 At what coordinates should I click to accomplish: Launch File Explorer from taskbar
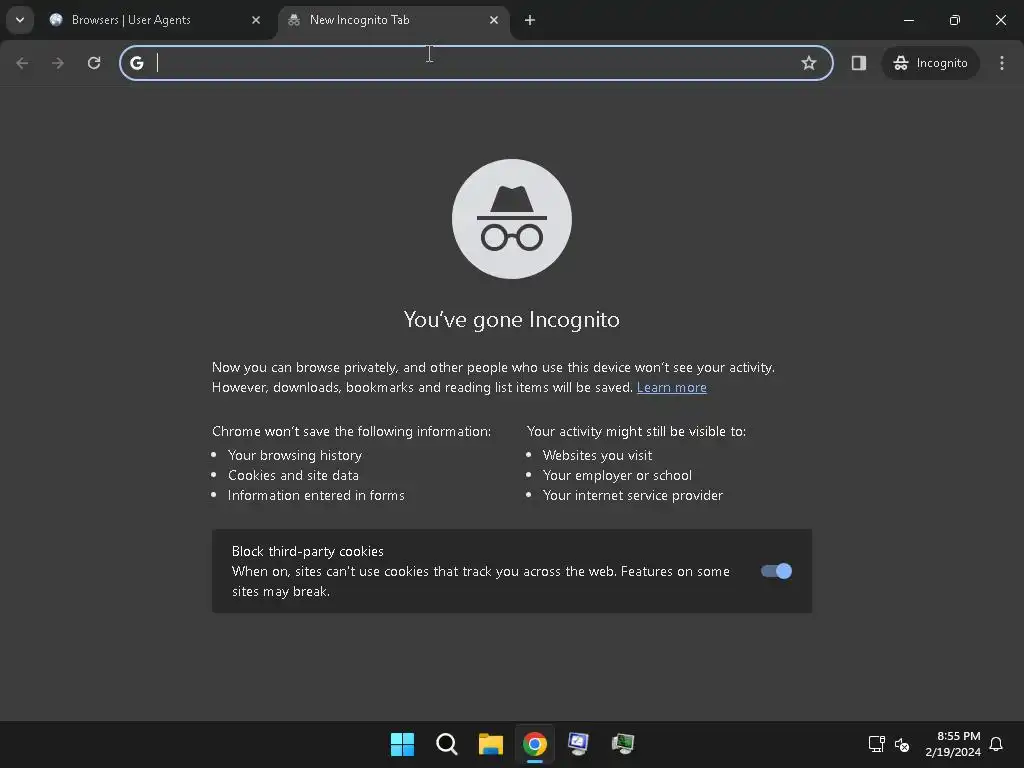[x=490, y=744]
